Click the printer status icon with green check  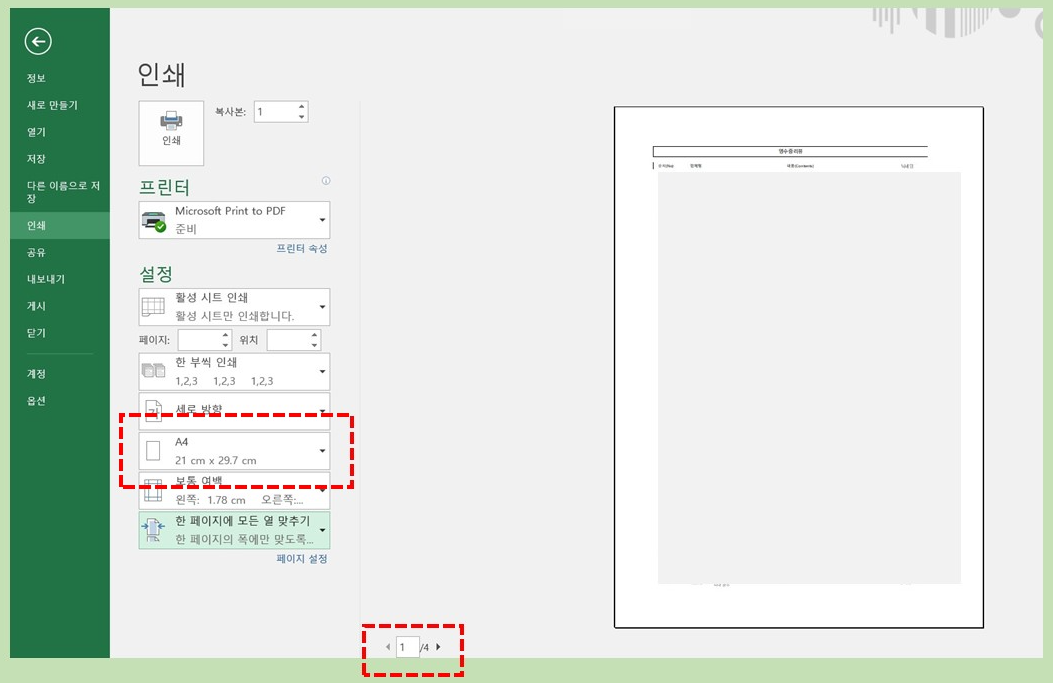(x=154, y=221)
